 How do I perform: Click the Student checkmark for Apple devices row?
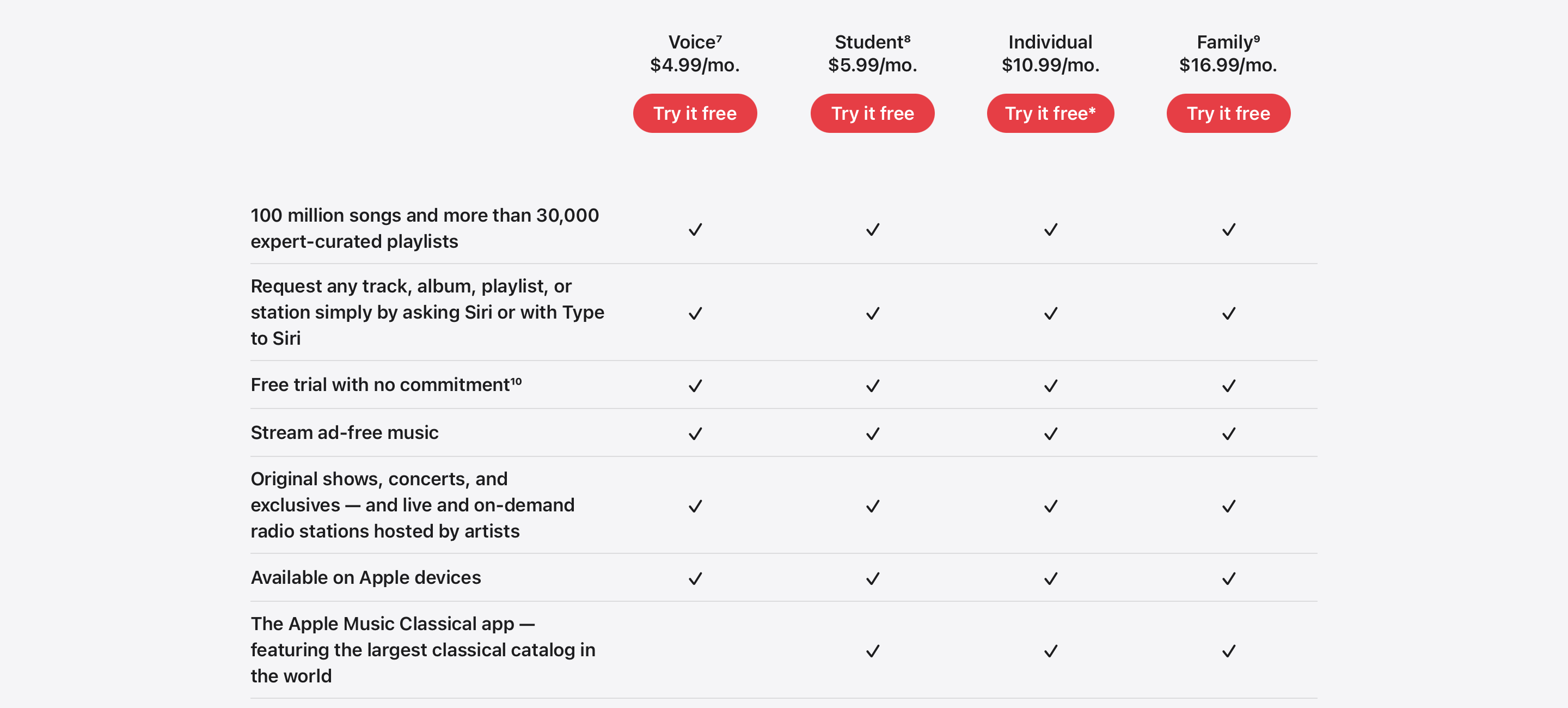point(873,579)
